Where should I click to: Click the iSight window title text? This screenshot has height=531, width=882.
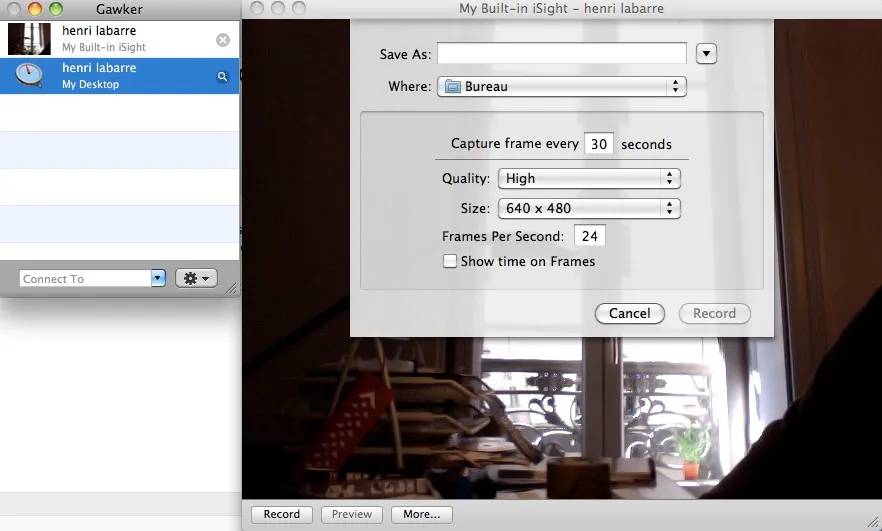(561, 8)
